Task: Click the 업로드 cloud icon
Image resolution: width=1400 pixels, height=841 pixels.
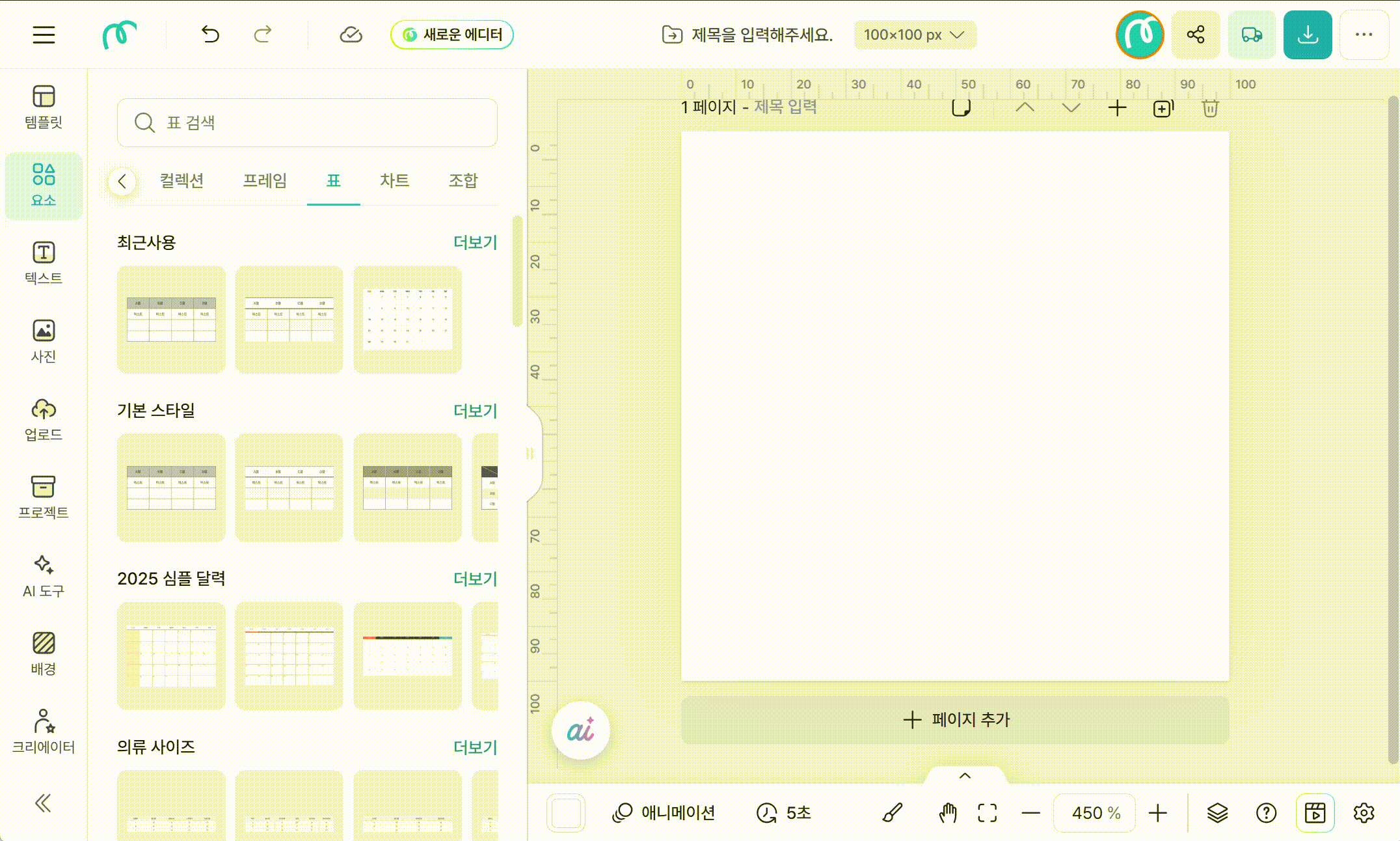Action: pyautogui.click(x=43, y=410)
